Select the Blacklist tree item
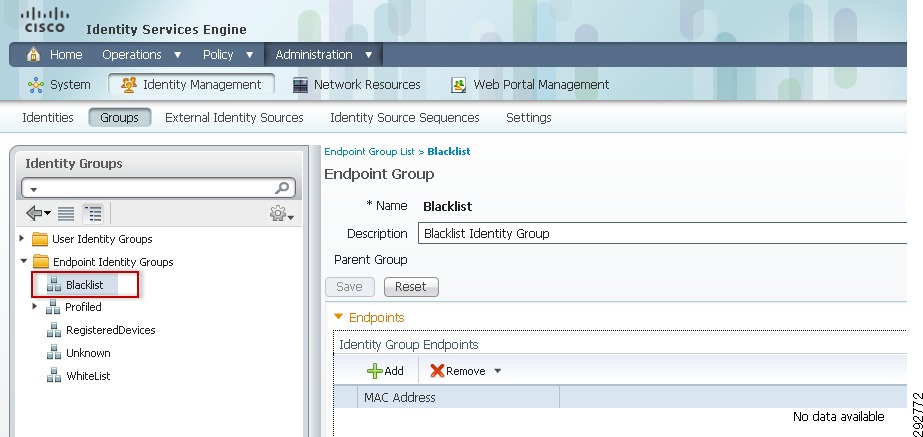Viewport: 923px width, 437px height. click(x=84, y=285)
